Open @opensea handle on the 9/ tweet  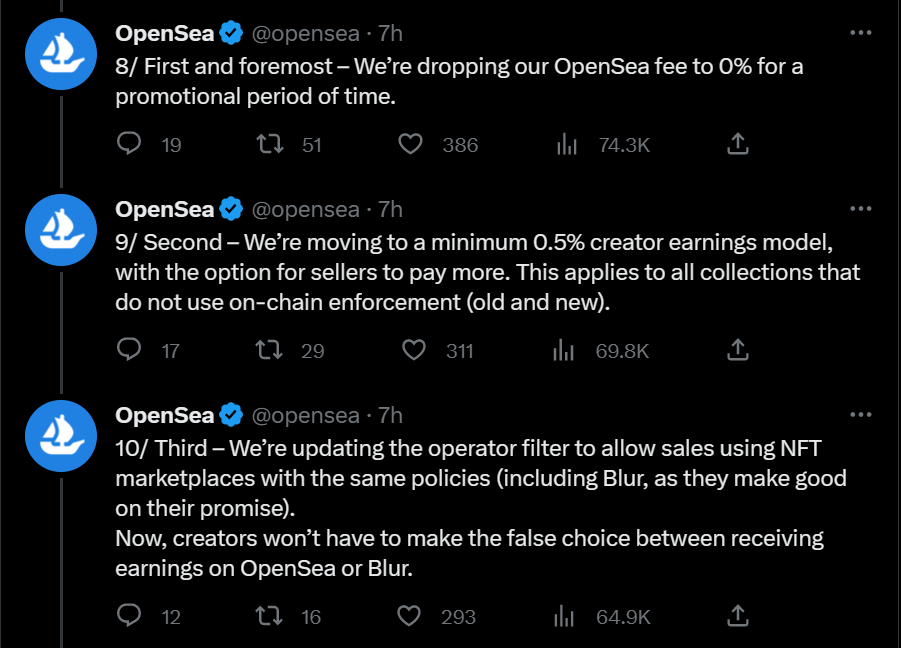point(305,209)
